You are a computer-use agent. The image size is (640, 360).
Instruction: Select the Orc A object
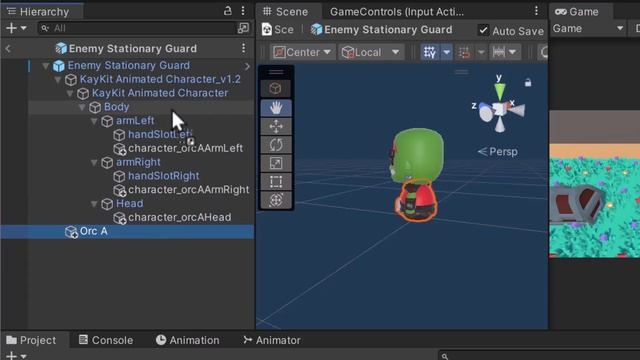tap(127, 231)
